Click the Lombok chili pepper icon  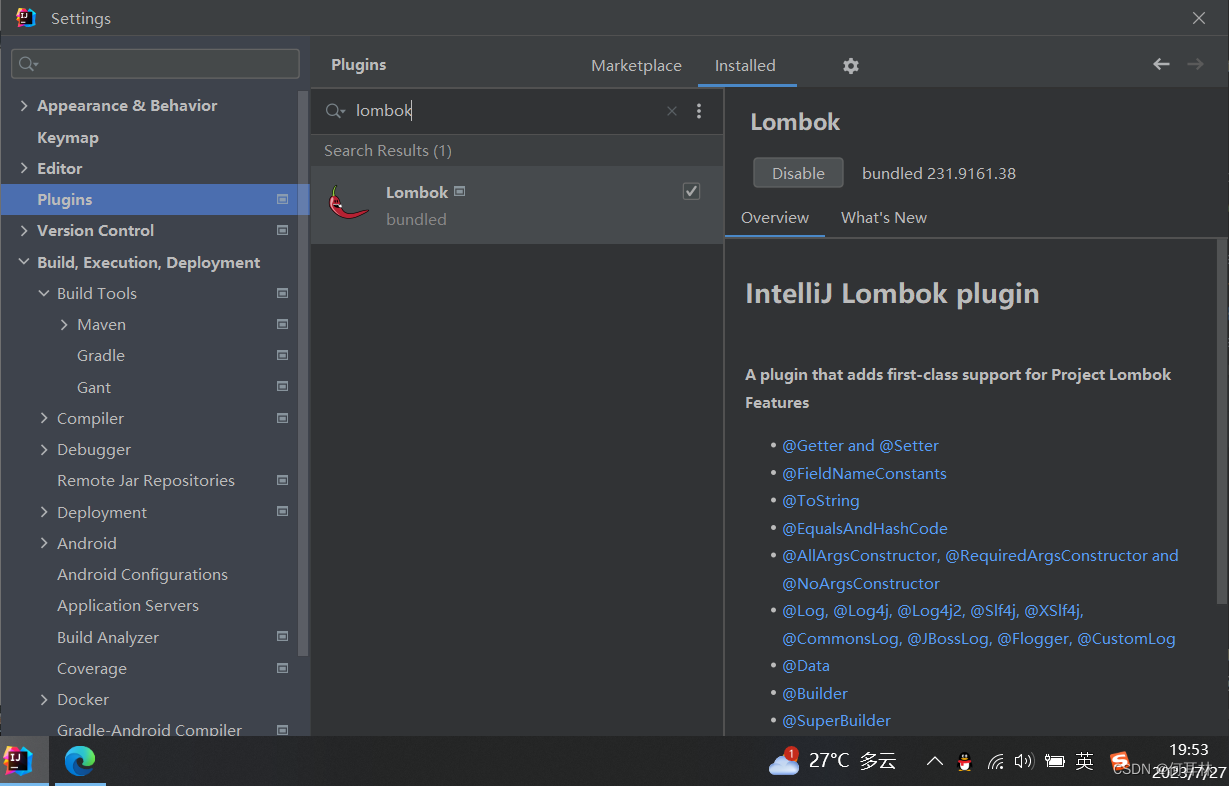349,203
